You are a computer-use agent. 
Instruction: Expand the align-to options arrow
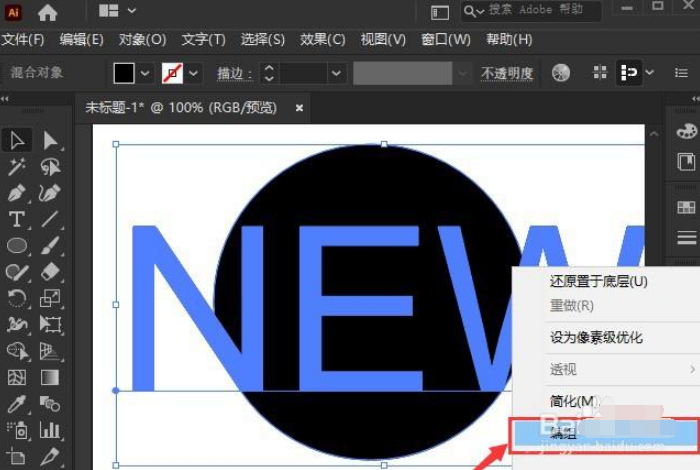[x=650, y=72]
